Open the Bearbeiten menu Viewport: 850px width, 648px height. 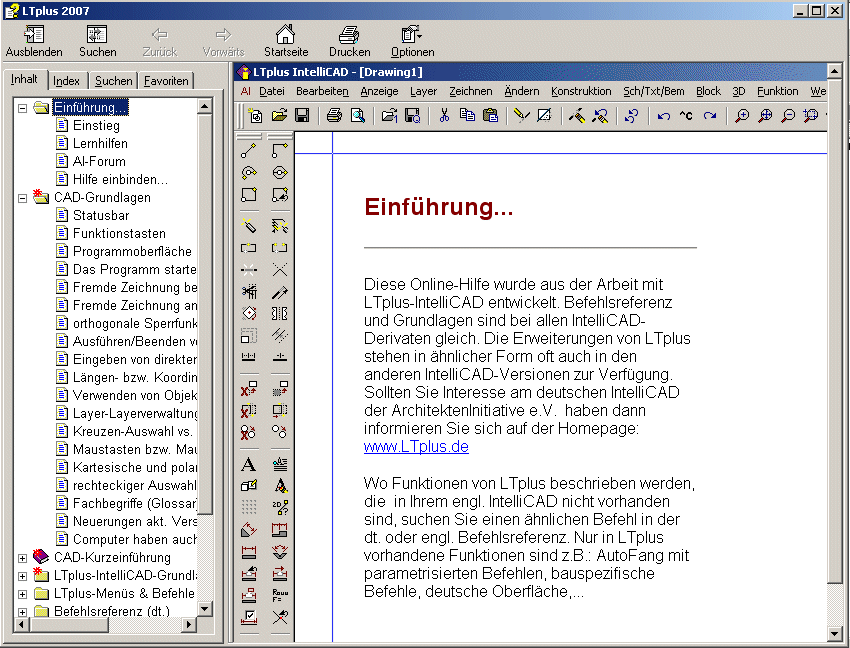pyautogui.click(x=322, y=91)
